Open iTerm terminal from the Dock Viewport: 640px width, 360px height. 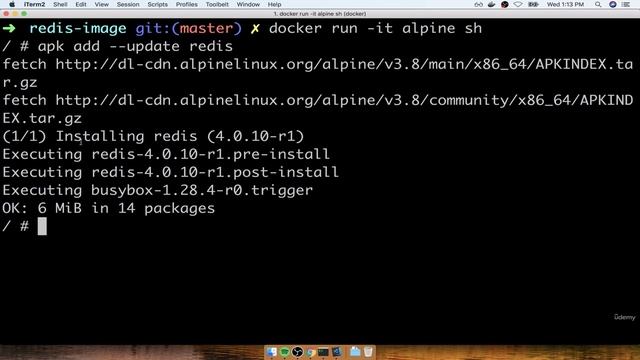323,351
